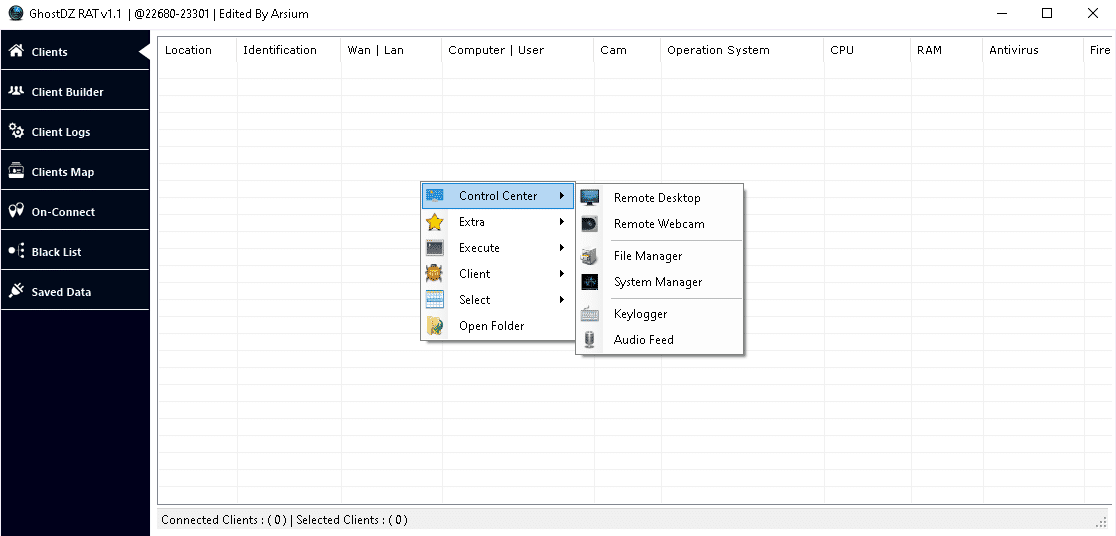The height and width of the screenshot is (536, 1116).
Task: Open the Client Builder section
Action: point(75,91)
